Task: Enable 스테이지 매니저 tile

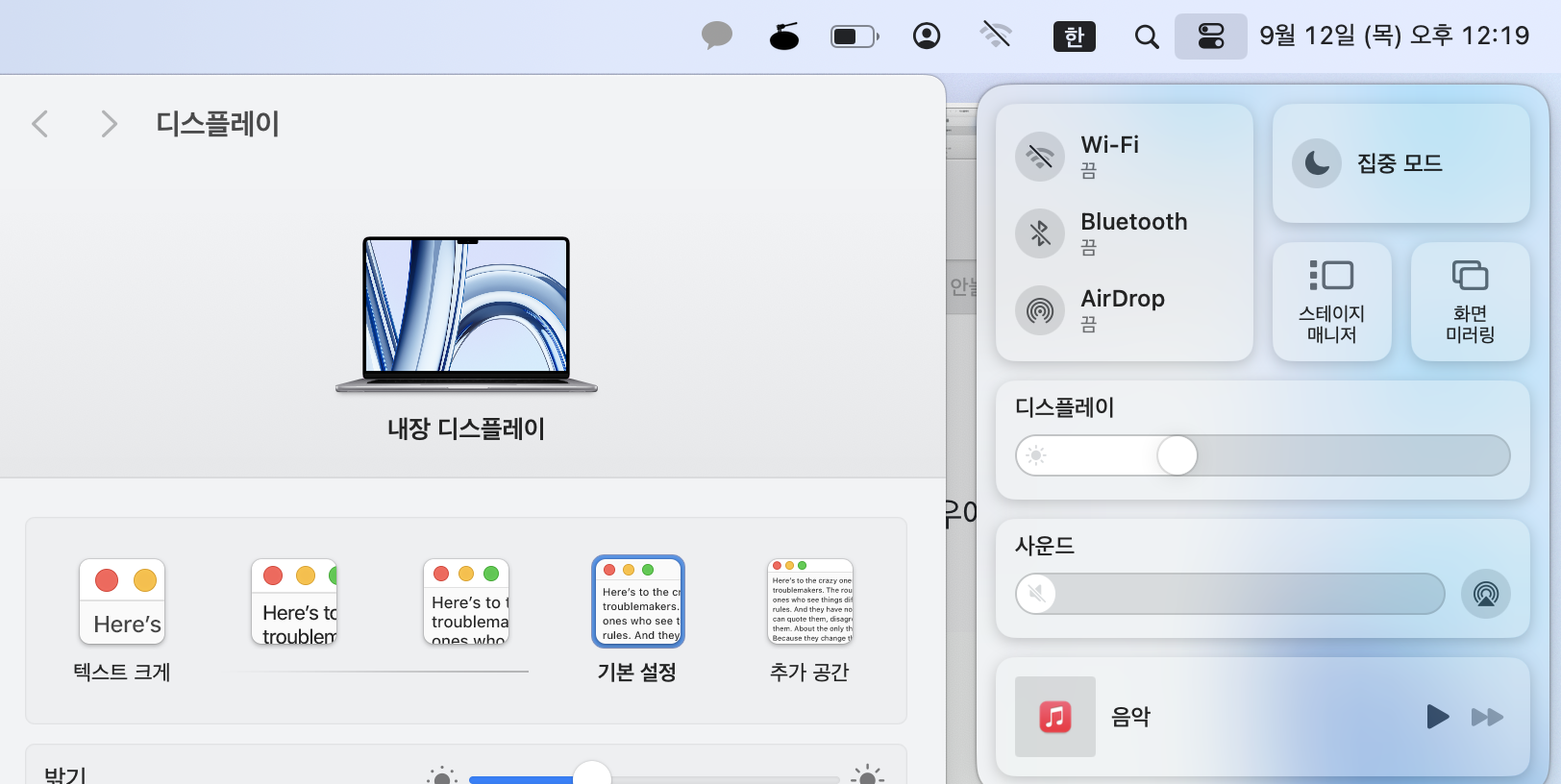Action: point(1332,302)
